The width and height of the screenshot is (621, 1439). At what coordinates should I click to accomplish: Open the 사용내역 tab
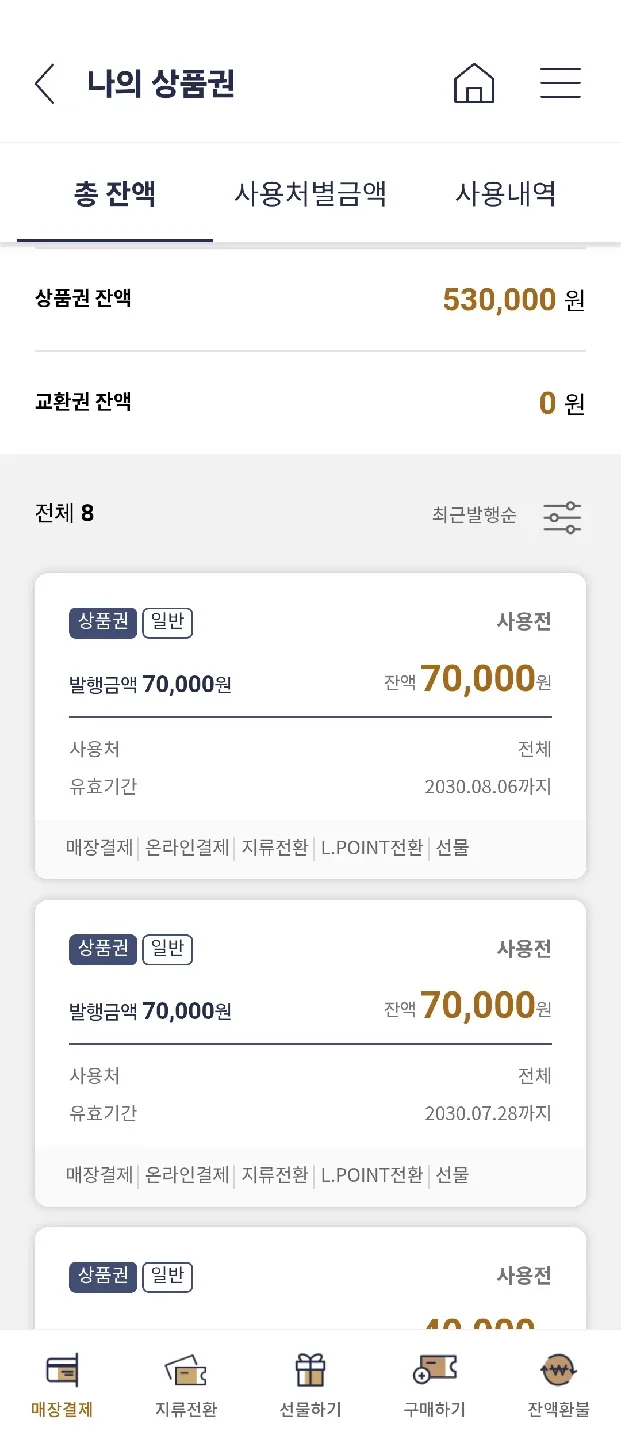[x=506, y=194]
